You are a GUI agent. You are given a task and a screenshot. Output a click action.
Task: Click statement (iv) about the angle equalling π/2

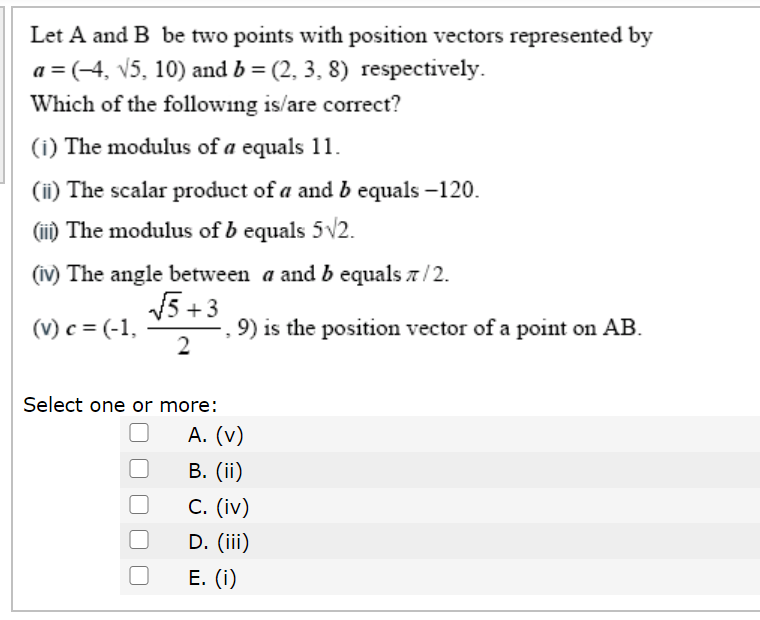pos(240,274)
